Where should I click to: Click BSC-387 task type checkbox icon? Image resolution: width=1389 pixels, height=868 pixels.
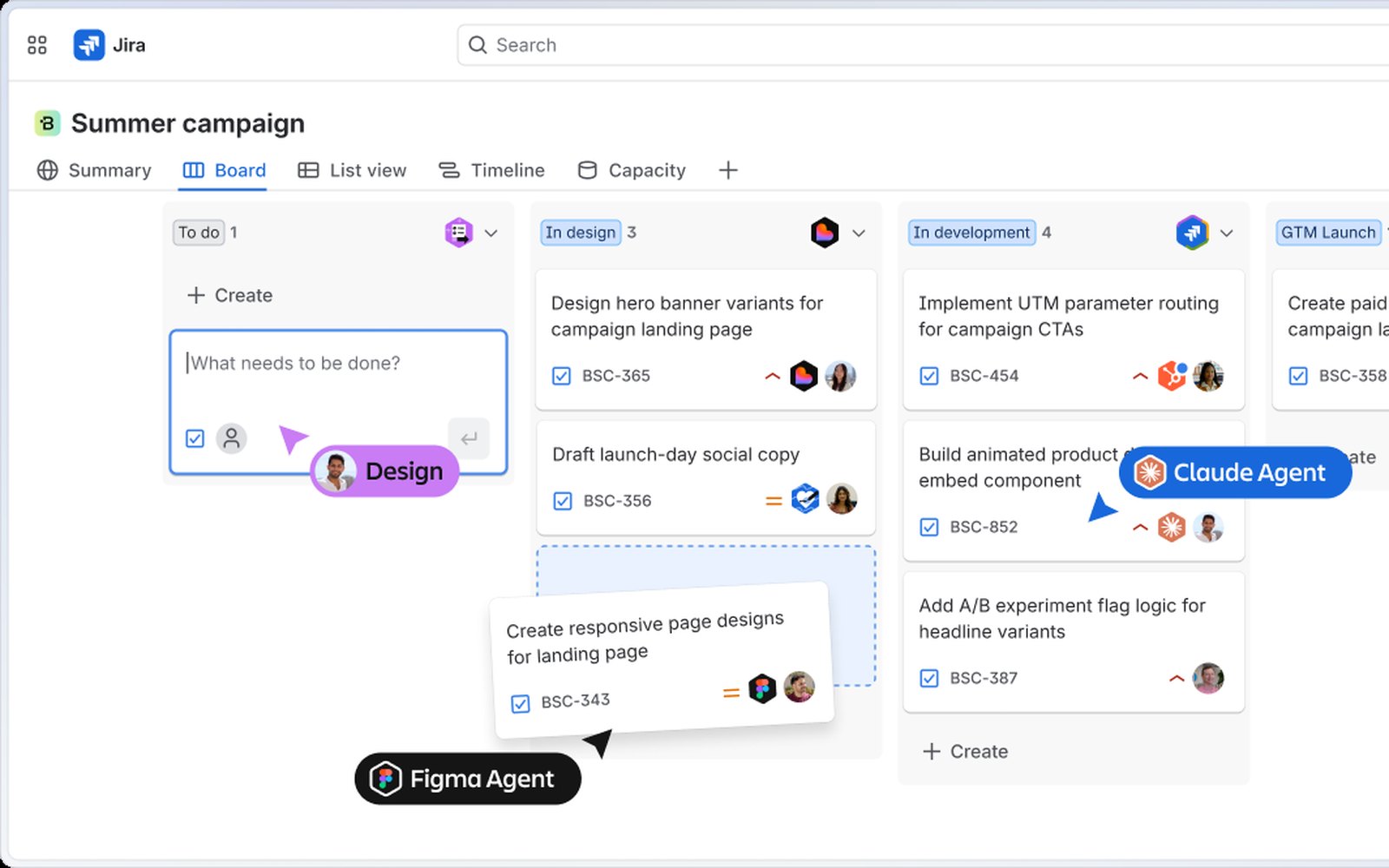tap(929, 678)
